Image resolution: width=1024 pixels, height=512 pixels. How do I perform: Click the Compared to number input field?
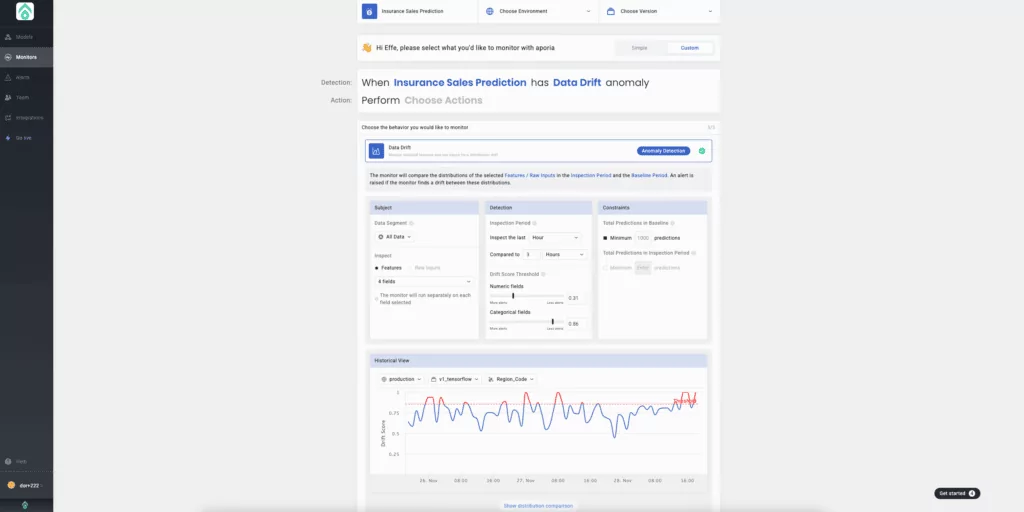(x=532, y=254)
